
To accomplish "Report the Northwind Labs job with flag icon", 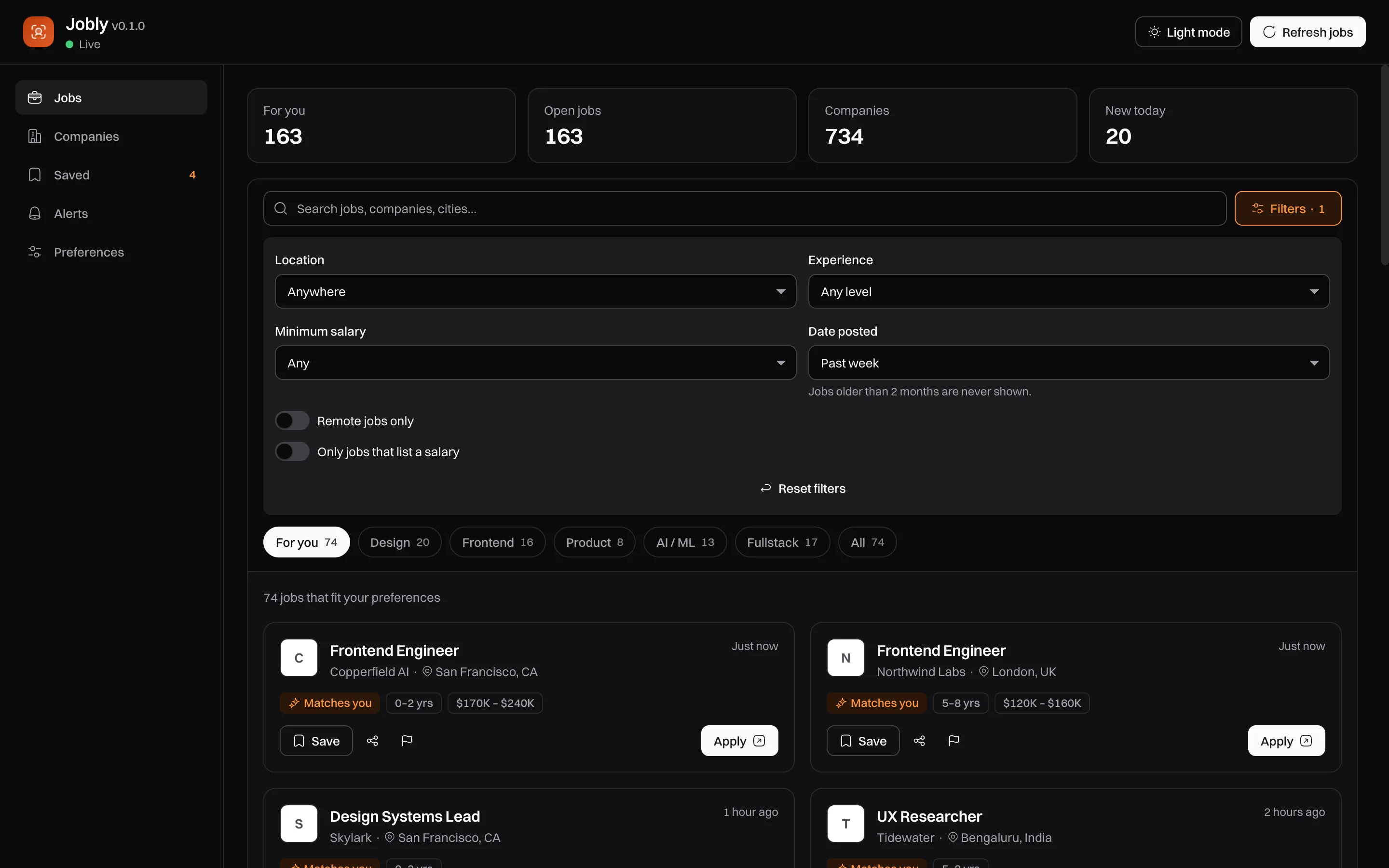I will (954, 741).
